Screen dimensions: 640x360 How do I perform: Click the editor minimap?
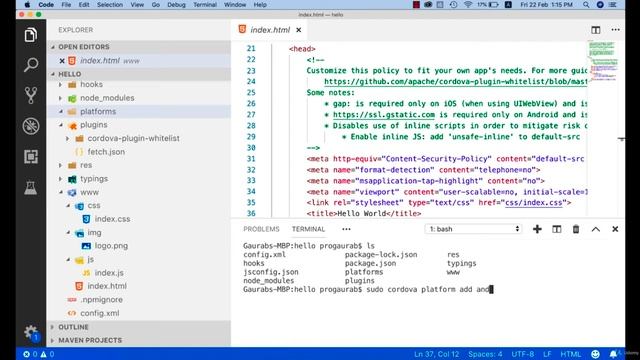[x=603, y=61]
